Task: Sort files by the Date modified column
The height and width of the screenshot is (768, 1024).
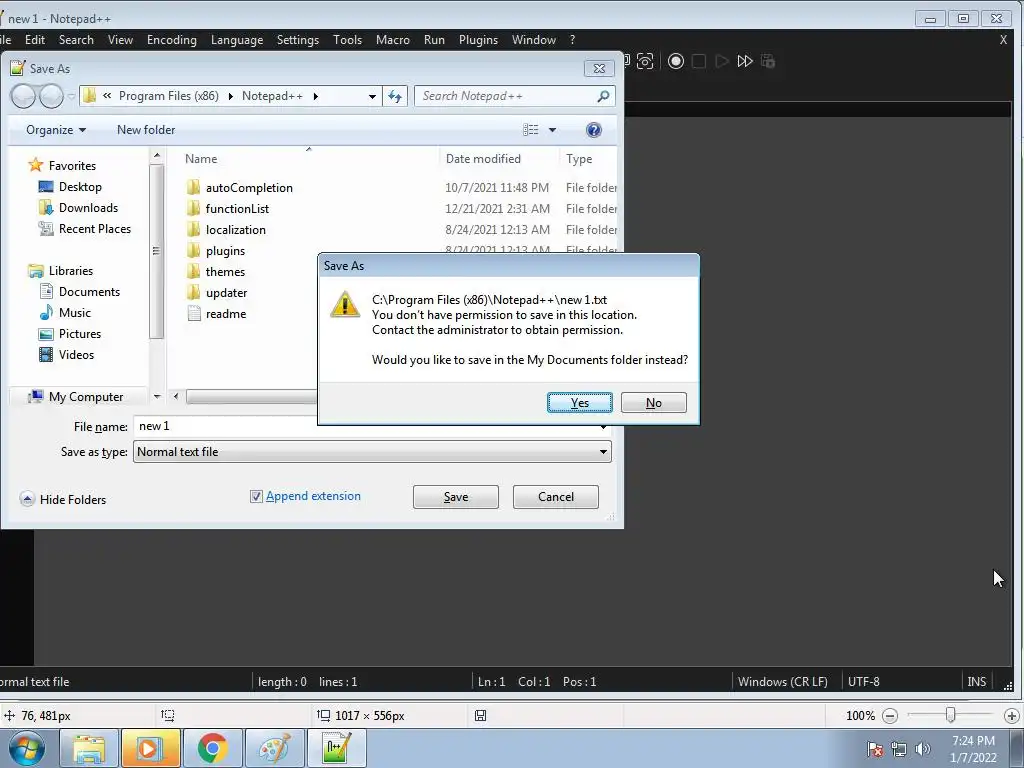Action: 483,159
